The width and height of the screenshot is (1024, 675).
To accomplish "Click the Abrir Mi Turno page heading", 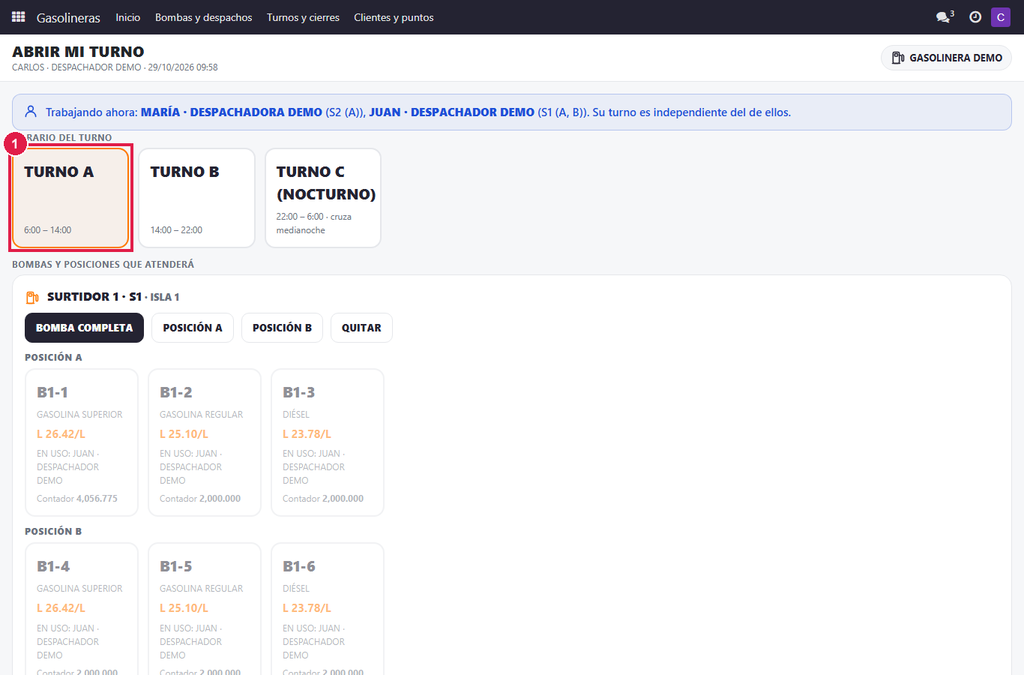I will pyautogui.click(x=78, y=52).
